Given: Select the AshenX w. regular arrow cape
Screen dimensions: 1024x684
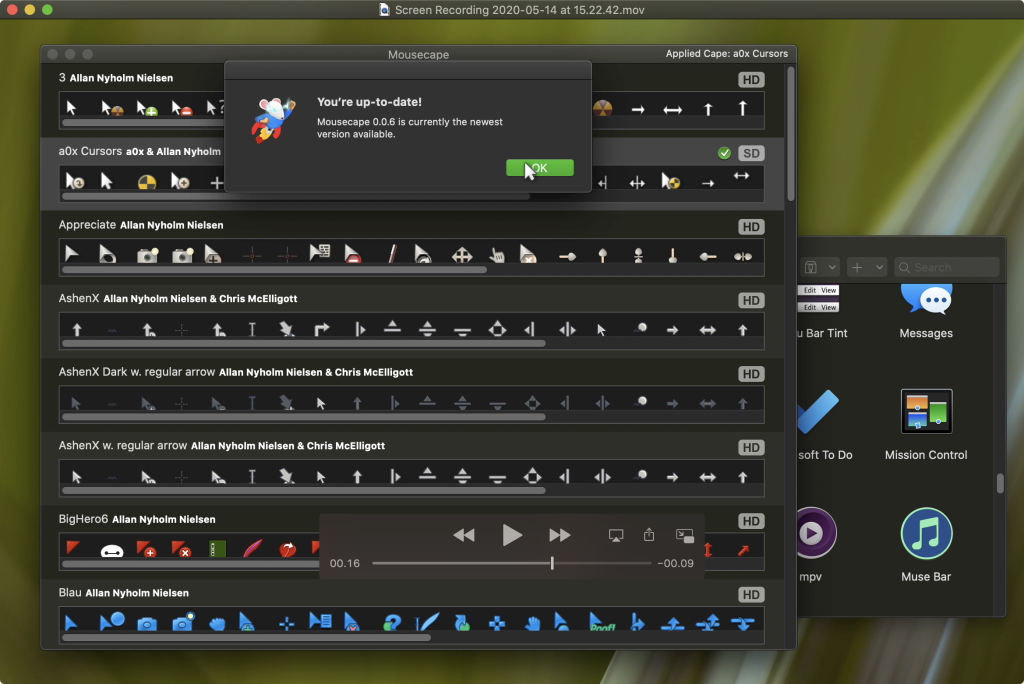Looking at the screenshot, I should [x=123, y=446].
